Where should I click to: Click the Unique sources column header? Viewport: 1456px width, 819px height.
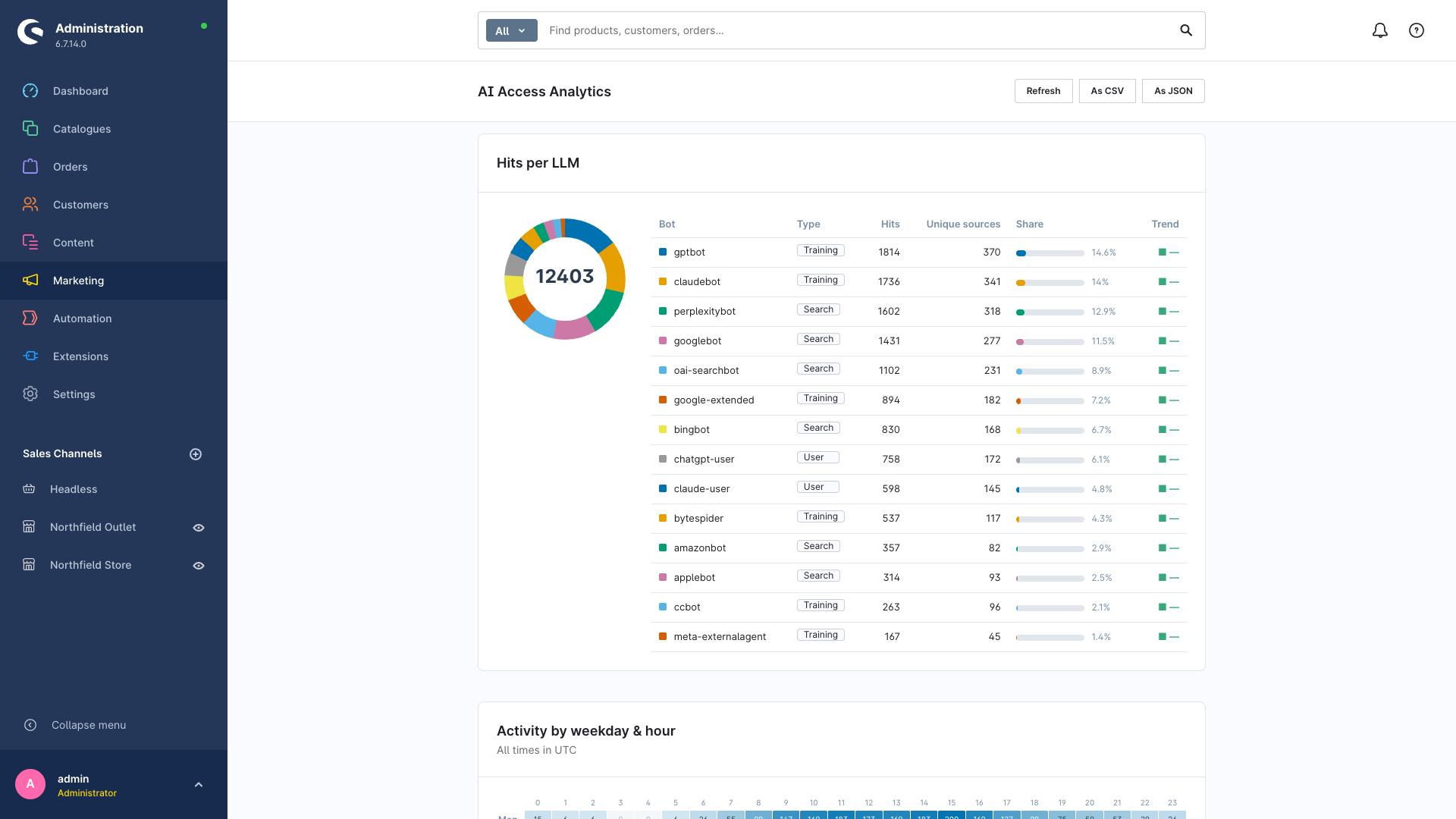pyautogui.click(x=963, y=224)
